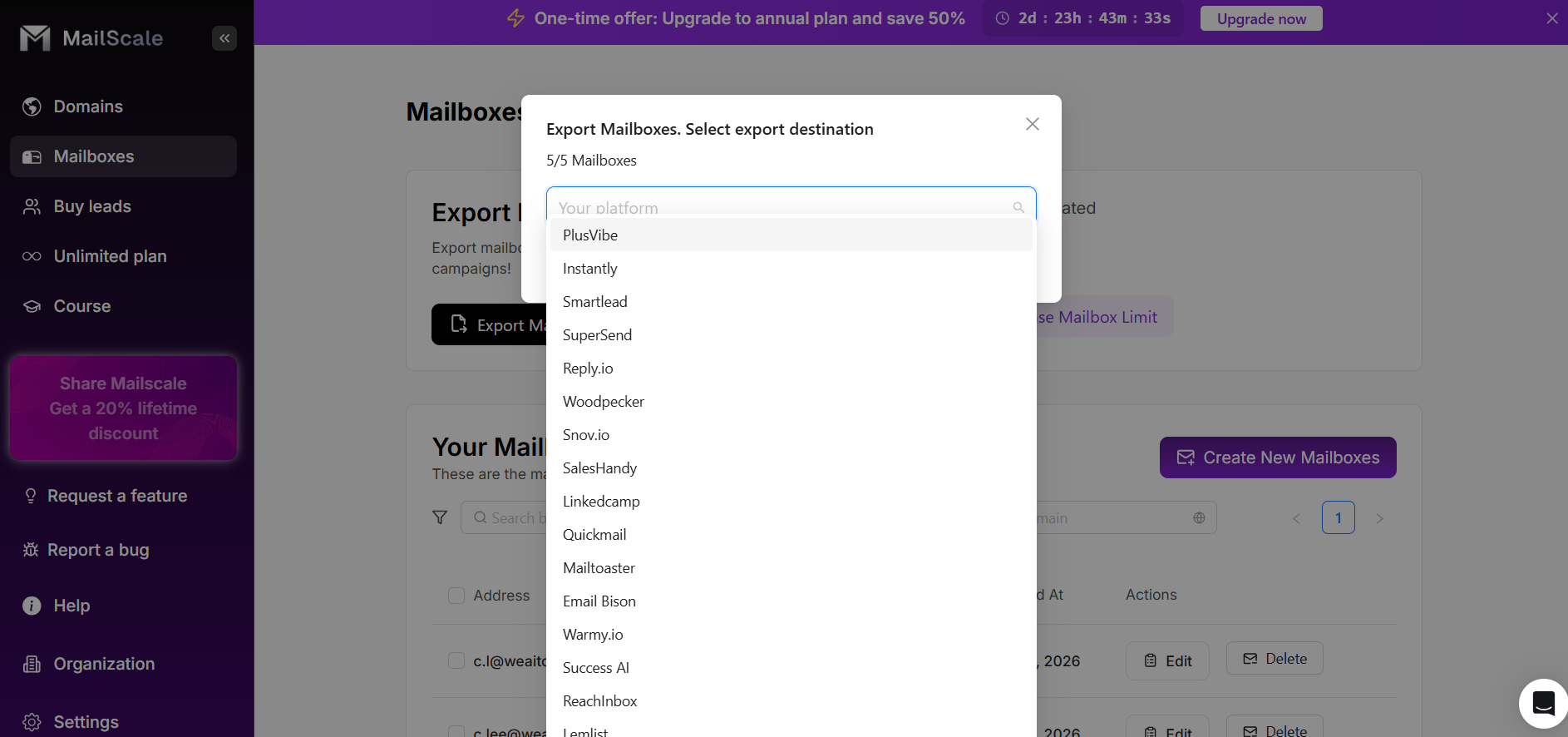This screenshot has height=737, width=1568.
Task: Click the people icon beside Buy leads
Action: [32, 206]
